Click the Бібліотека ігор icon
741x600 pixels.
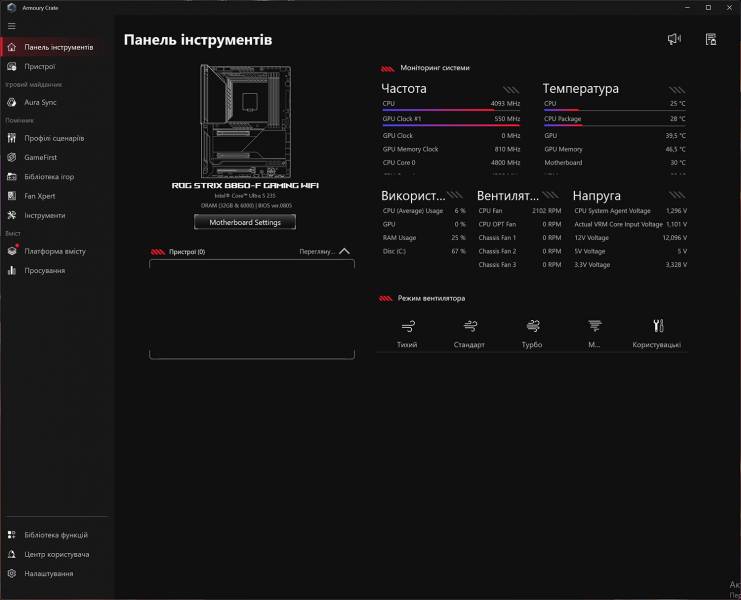tap(12, 177)
